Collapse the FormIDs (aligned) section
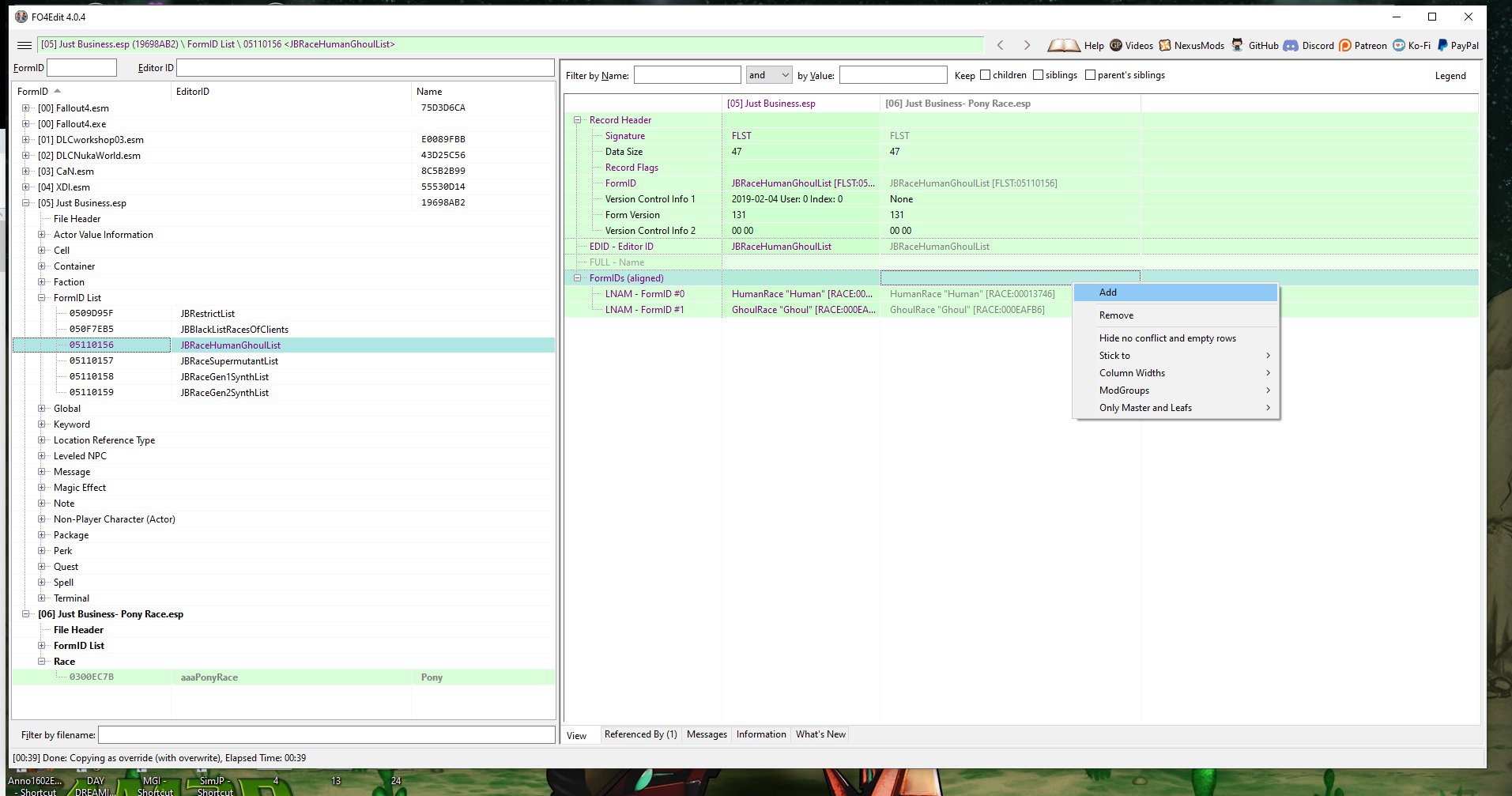 [577, 278]
